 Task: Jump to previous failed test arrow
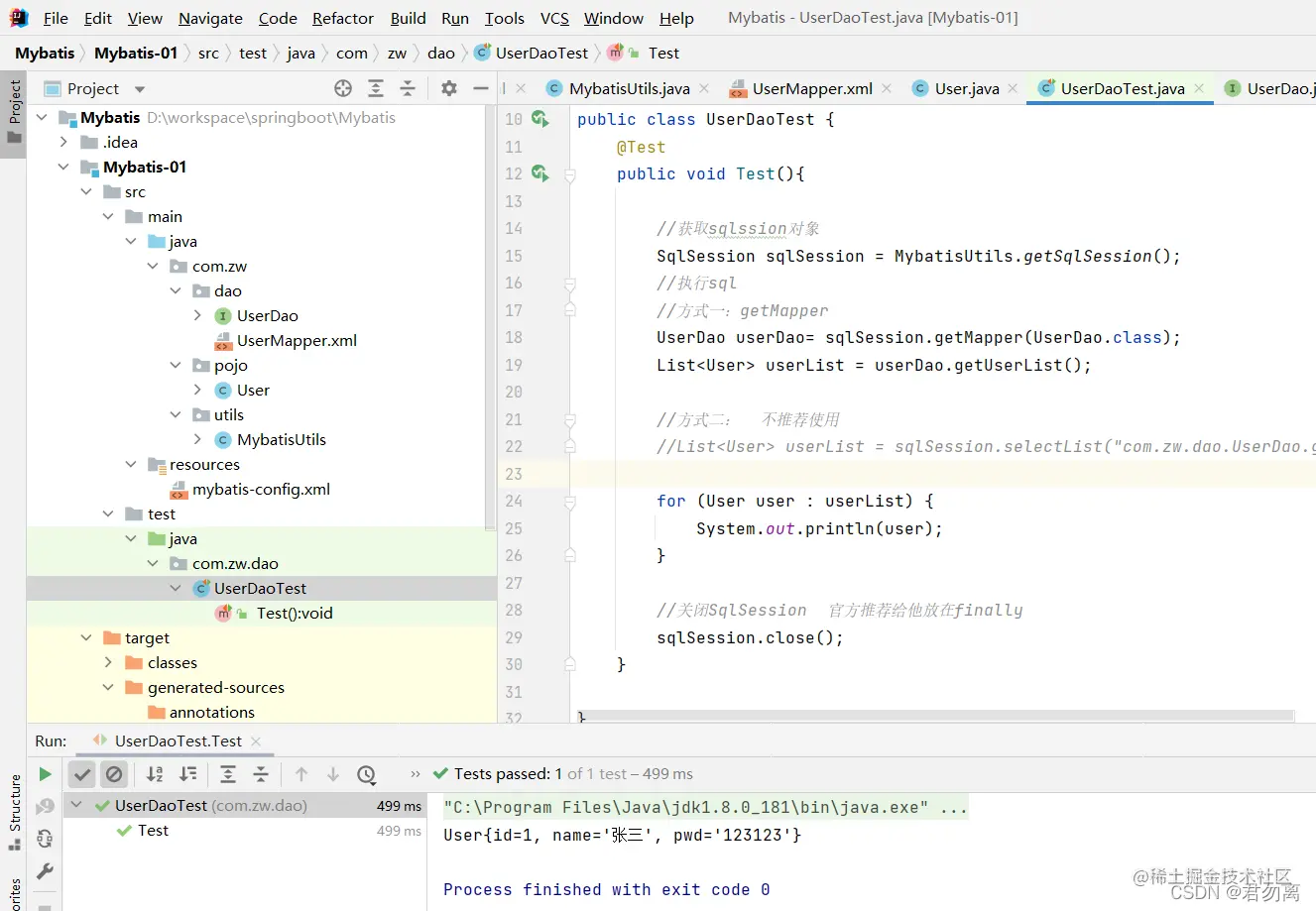pos(301,774)
